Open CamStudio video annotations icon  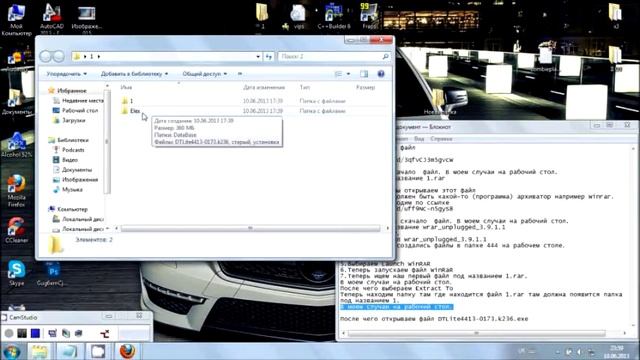(79, 333)
